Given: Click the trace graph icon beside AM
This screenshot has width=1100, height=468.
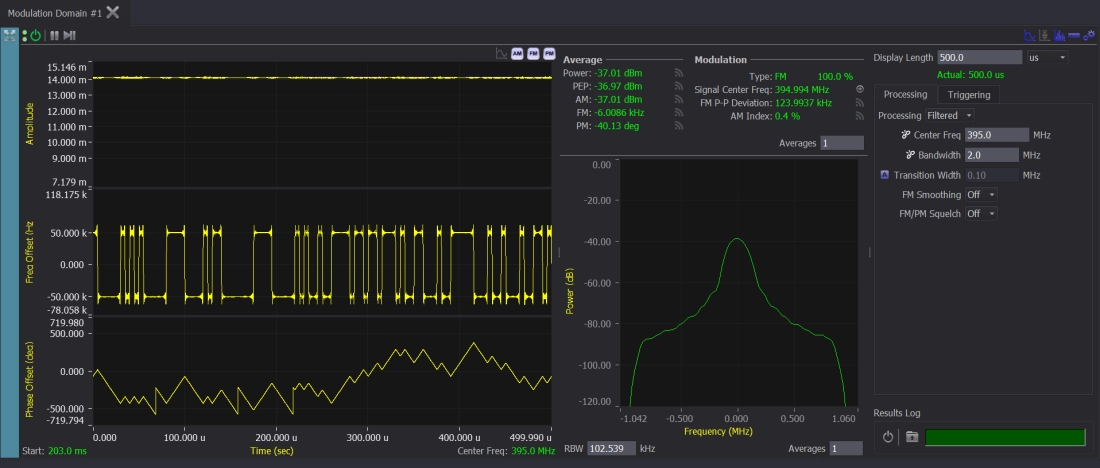Looking at the screenshot, I should coord(501,53).
